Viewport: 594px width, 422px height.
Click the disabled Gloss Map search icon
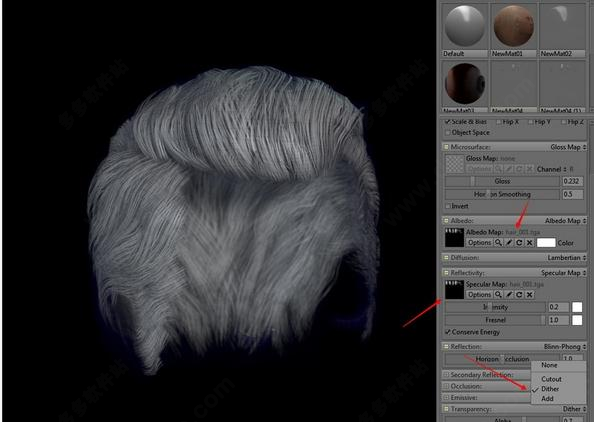(499, 169)
